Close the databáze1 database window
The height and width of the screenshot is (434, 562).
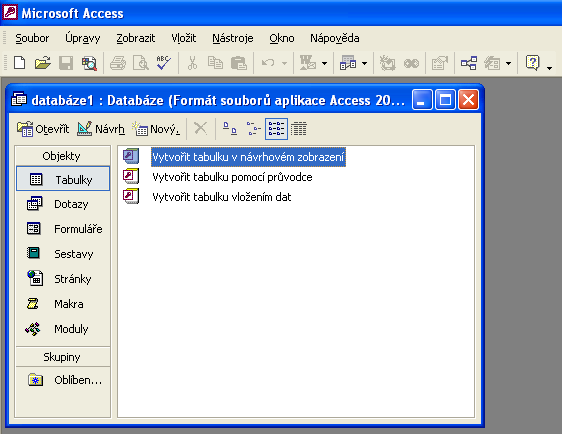tap(468, 99)
